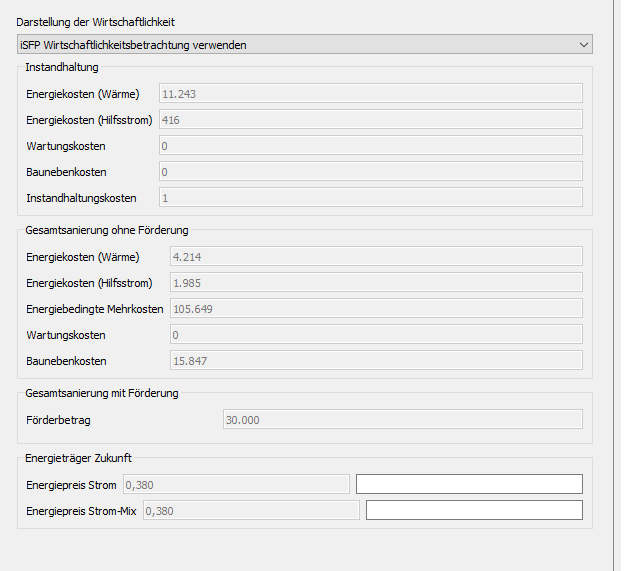Click Energiepreis Strom field showing 0,380
Screen dimensions: 632x571
coord(236,485)
